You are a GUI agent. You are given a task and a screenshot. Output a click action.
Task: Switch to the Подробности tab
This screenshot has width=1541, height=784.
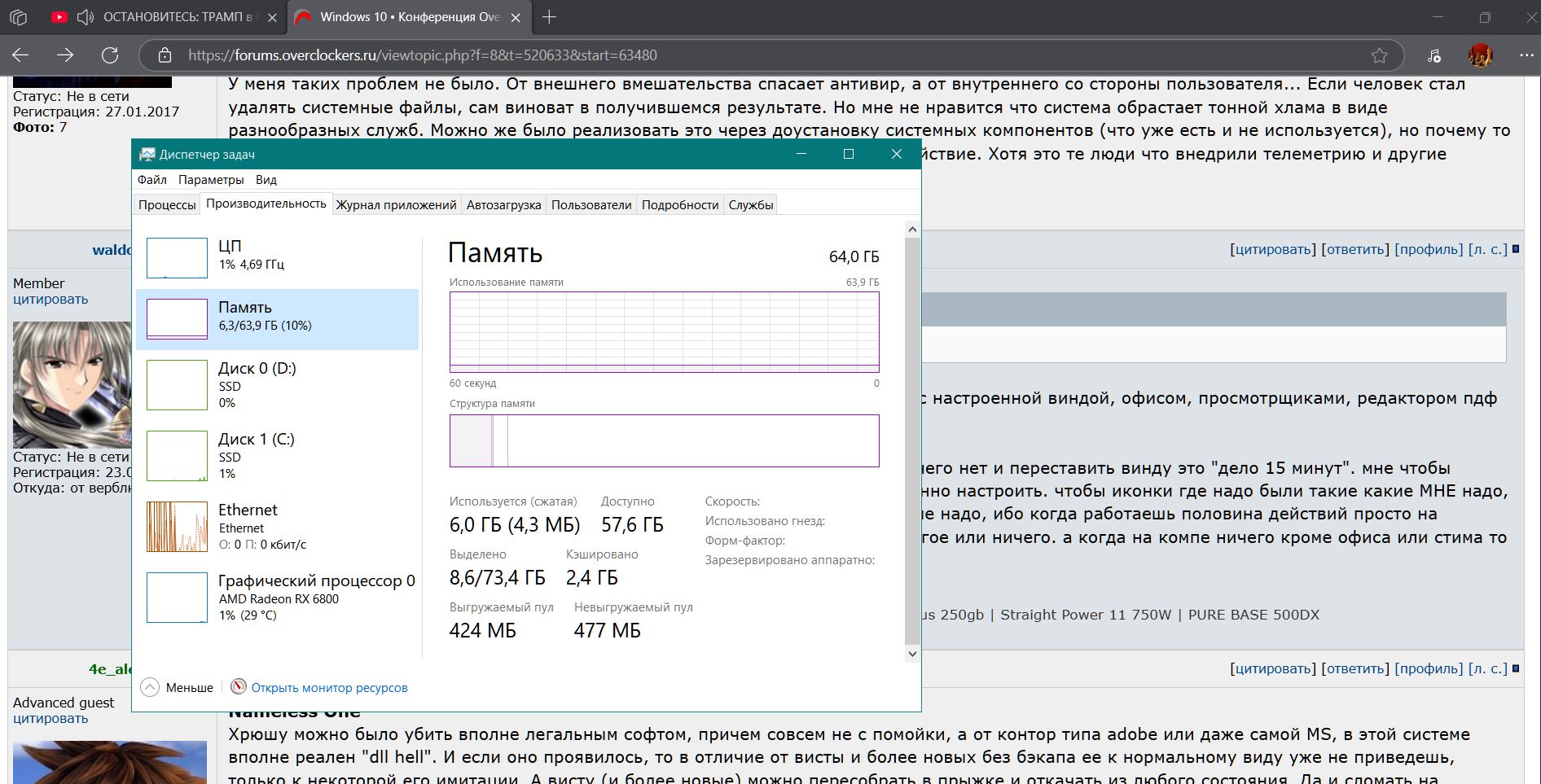click(680, 205)
